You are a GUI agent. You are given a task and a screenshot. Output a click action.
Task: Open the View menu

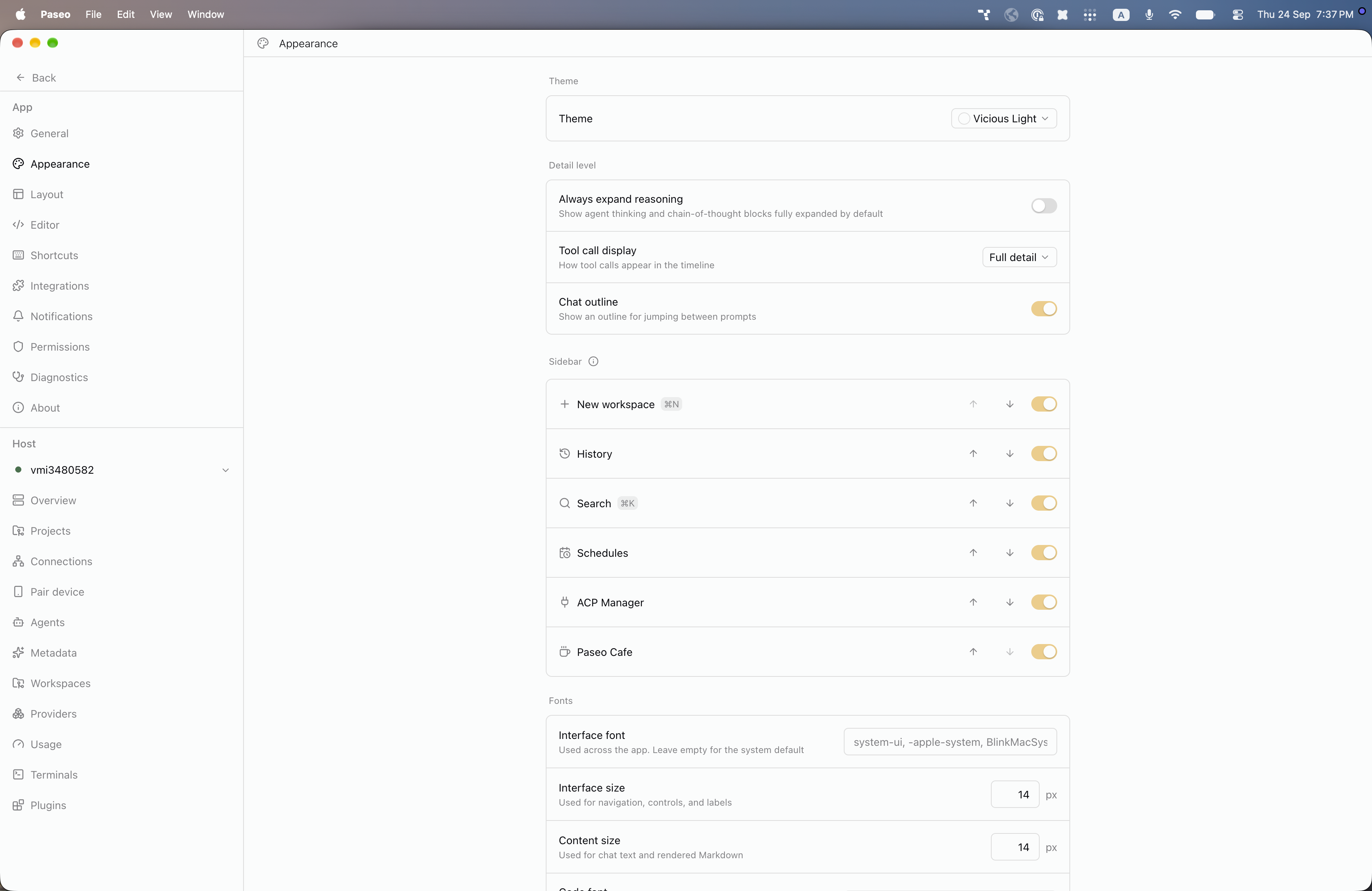[x=161, y=14]
